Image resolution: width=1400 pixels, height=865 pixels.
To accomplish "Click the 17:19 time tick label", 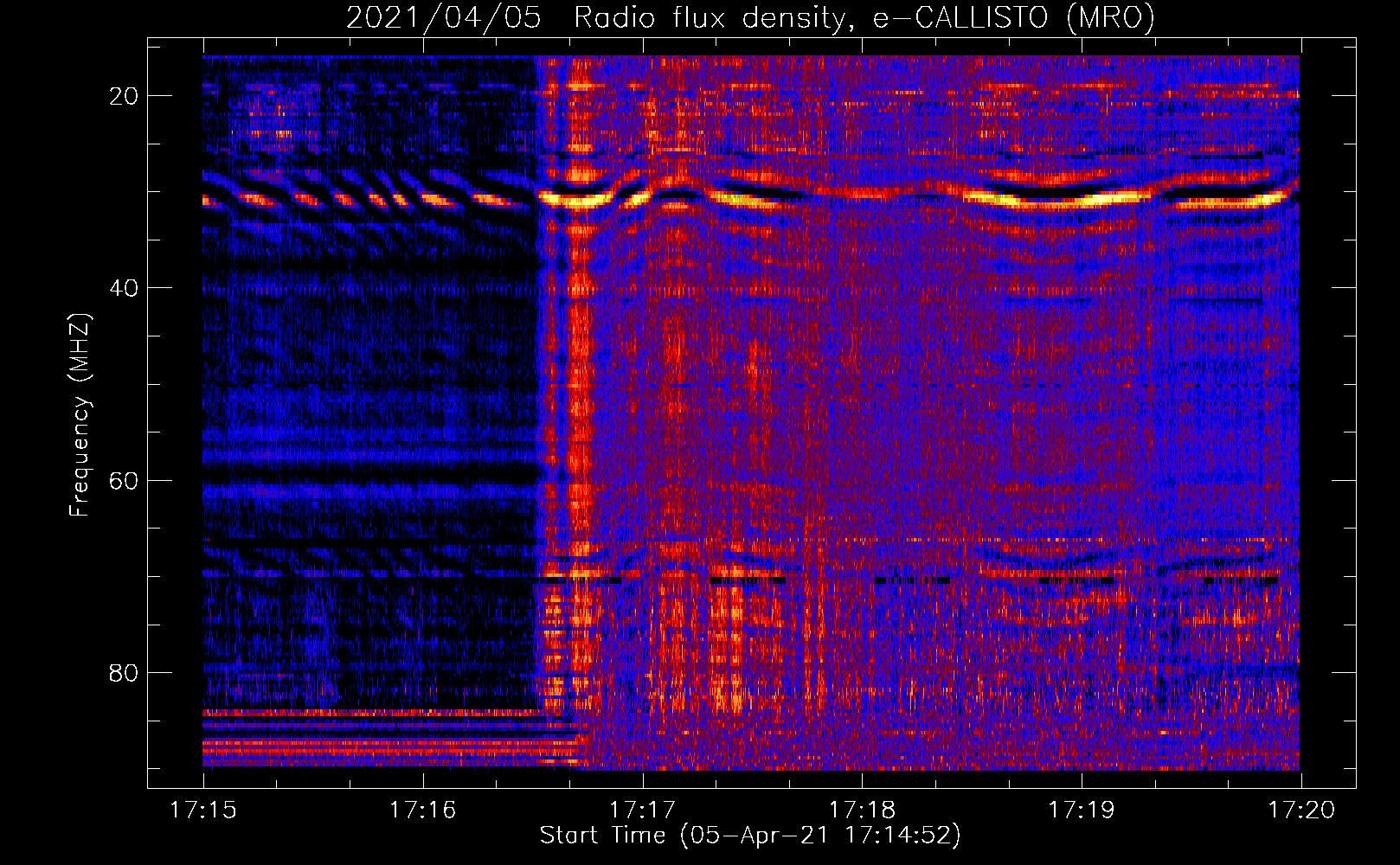I will point(1082,811).
